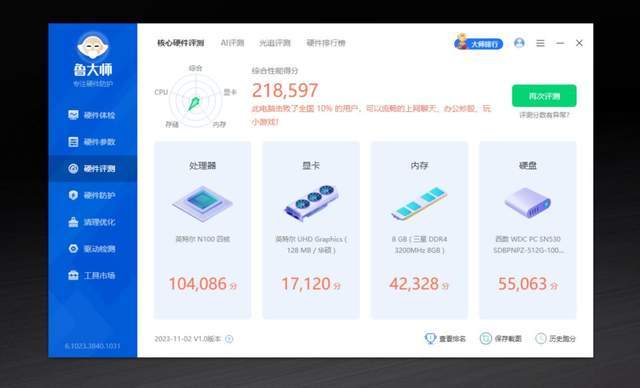The height and width of the screenshot is (388, 640).
Task: Minimize the 鲁大师 window
Action: [x=560, y=43]
